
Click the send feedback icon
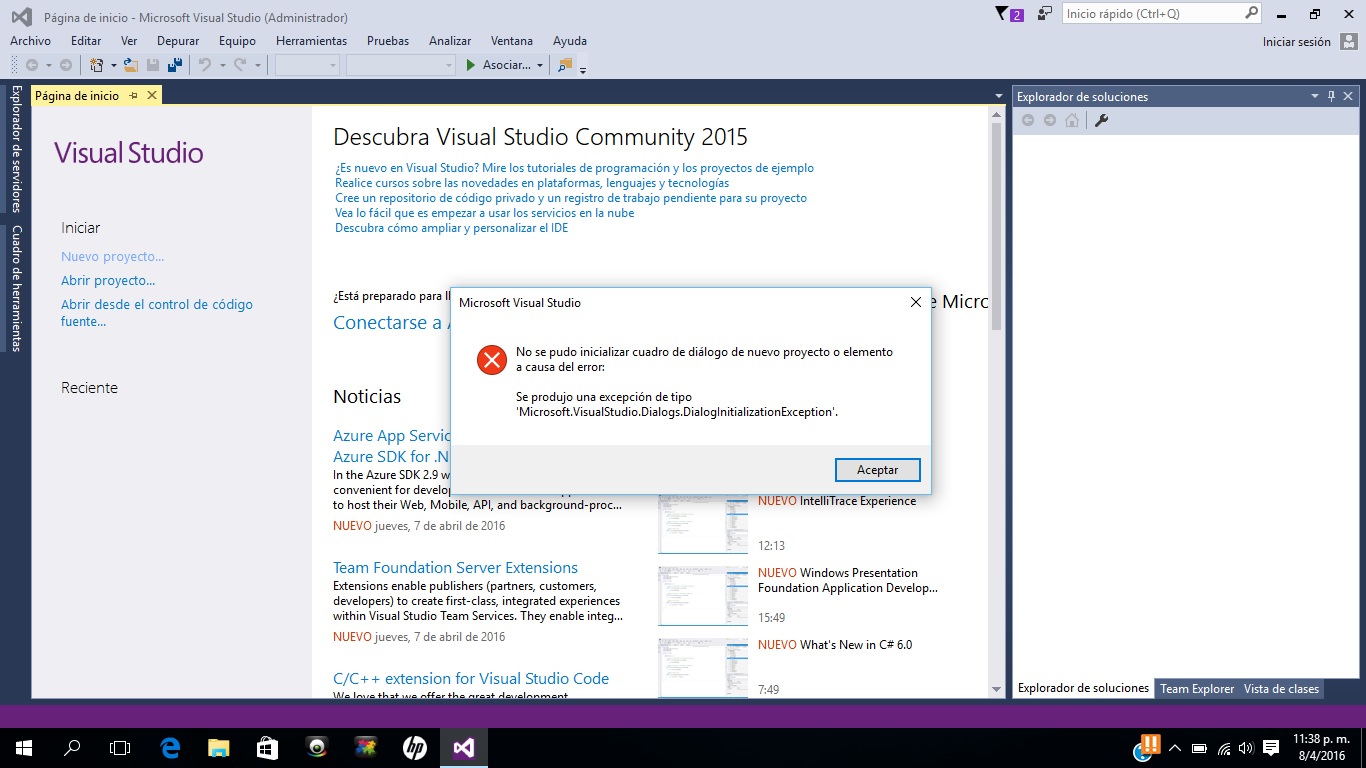click(x=1045, y=14)
